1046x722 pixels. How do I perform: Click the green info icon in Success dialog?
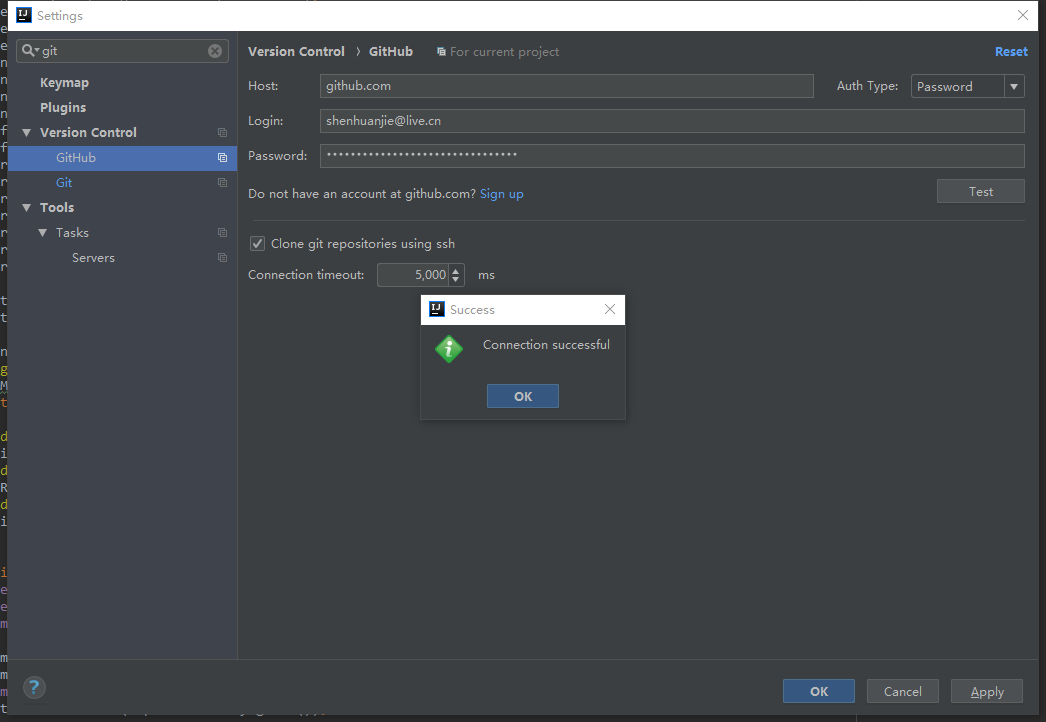tap(449, 349)
